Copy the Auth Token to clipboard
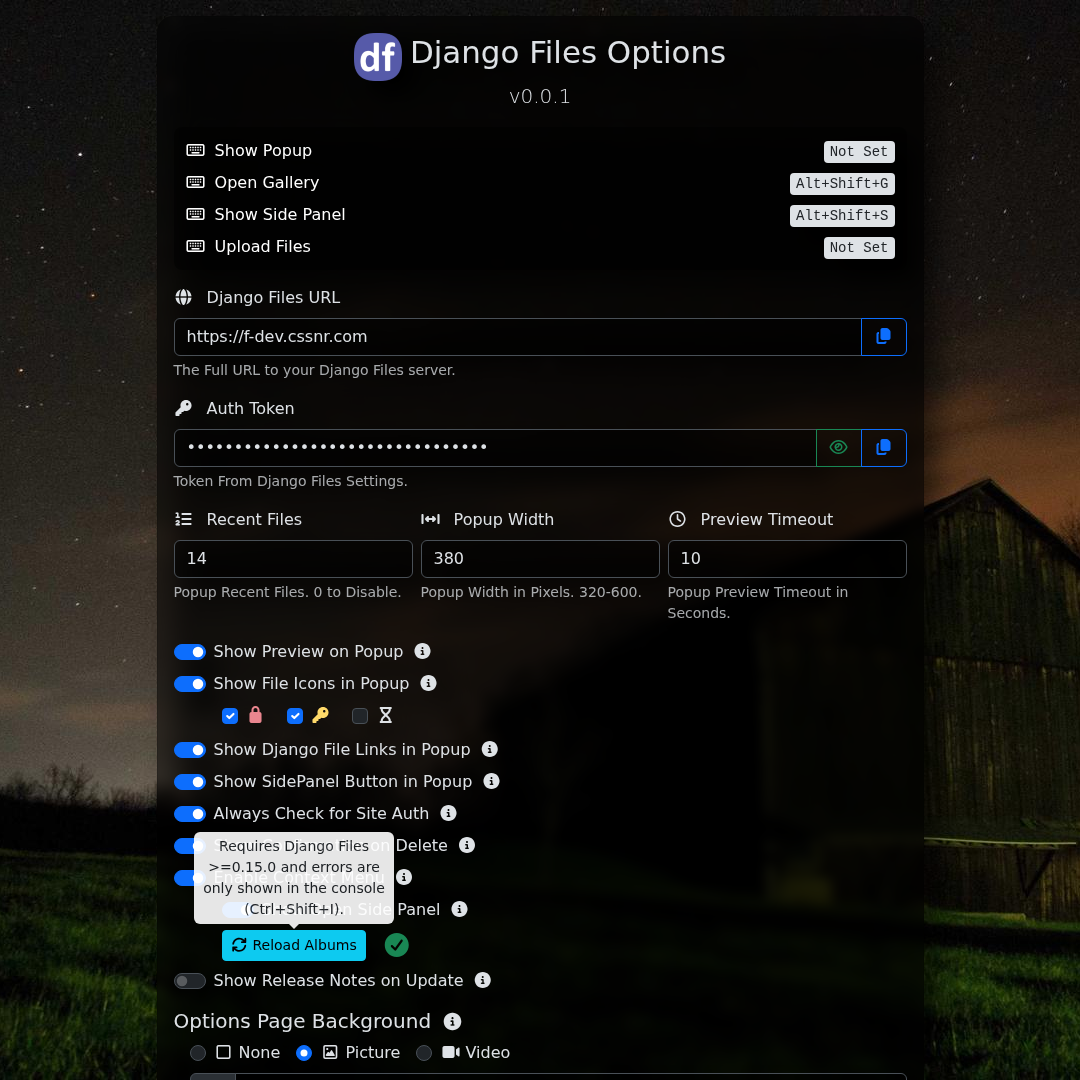The image size is (1080, 1080). click(883, 448)
